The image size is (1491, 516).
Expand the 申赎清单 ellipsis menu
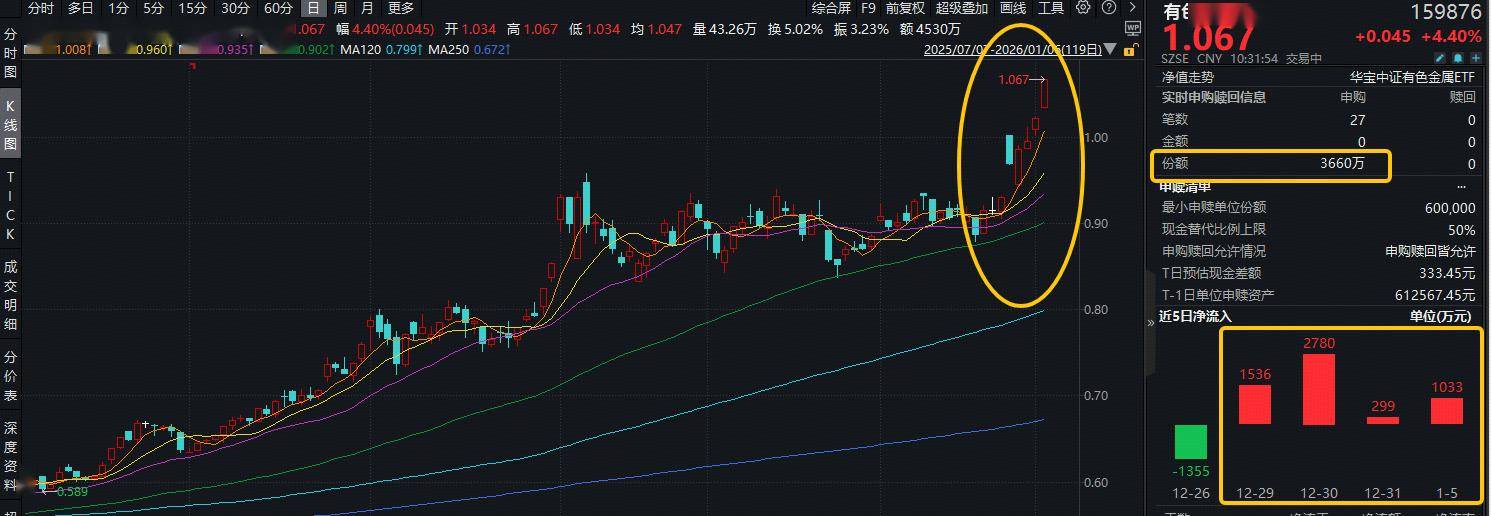point(1463,187)
